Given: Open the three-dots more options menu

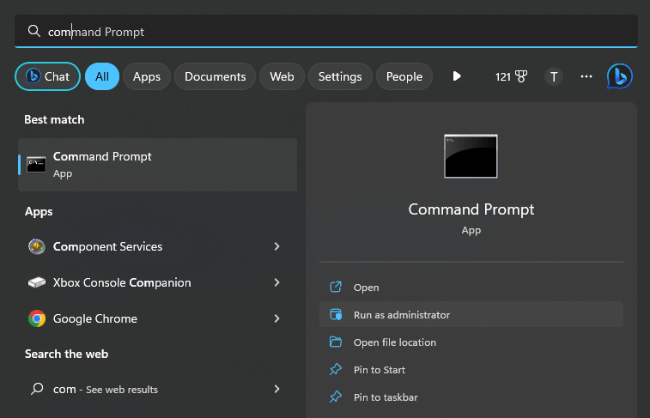Looking at the screenshot, I should pos(586,77).
